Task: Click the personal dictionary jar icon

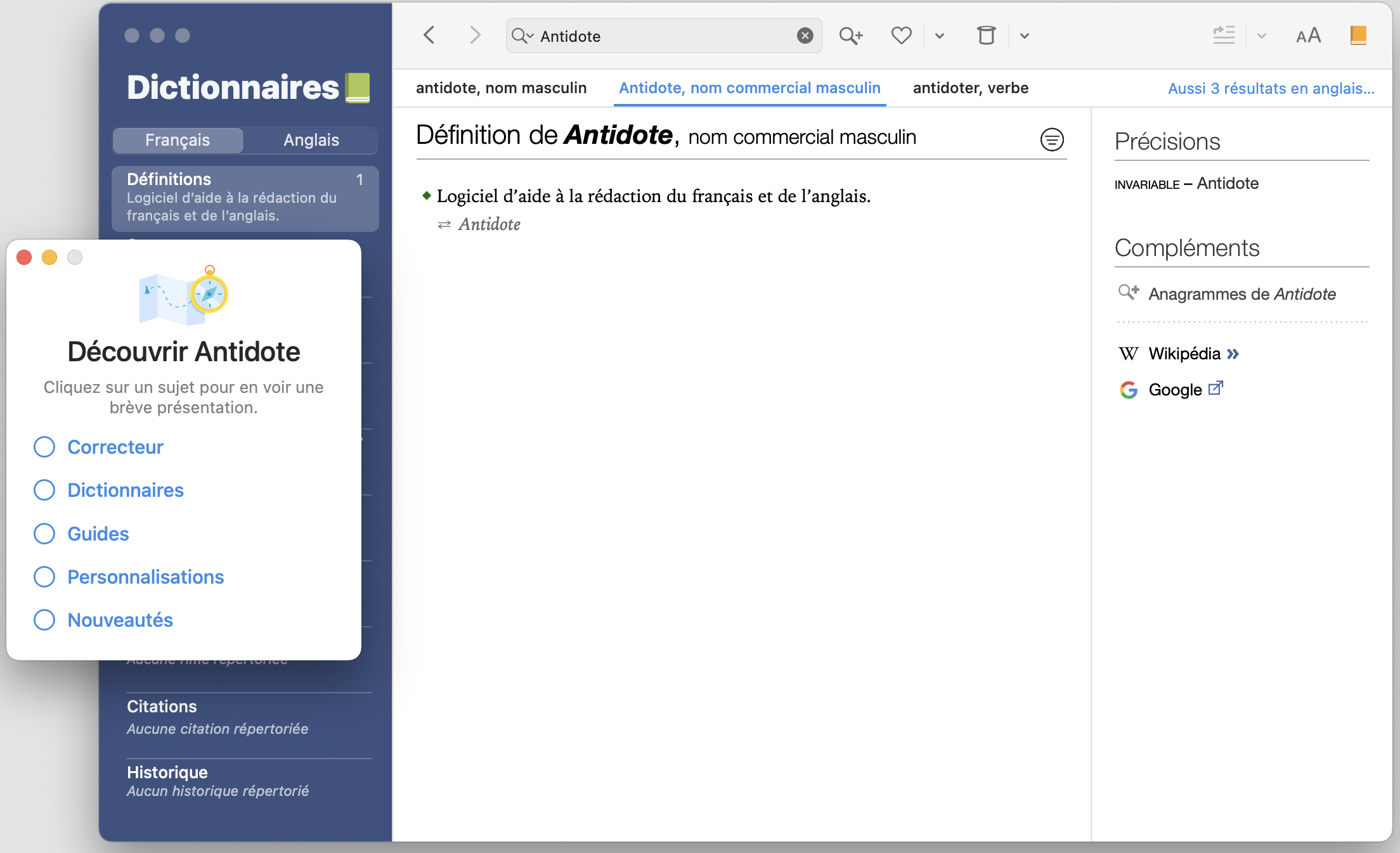Action: (986, 35)
